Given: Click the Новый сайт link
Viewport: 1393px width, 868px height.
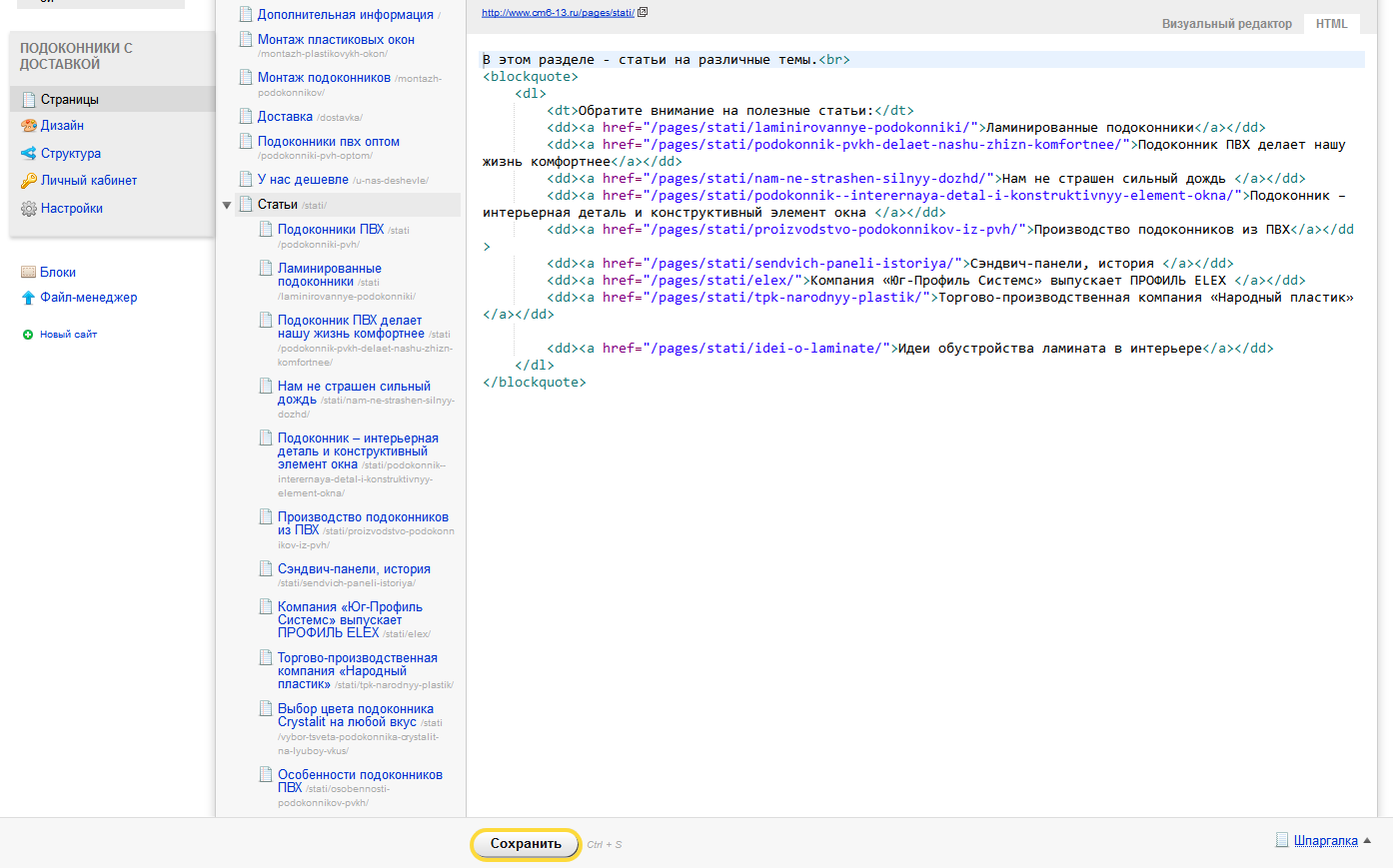Looking at the screenshot, I should point(68,335).
